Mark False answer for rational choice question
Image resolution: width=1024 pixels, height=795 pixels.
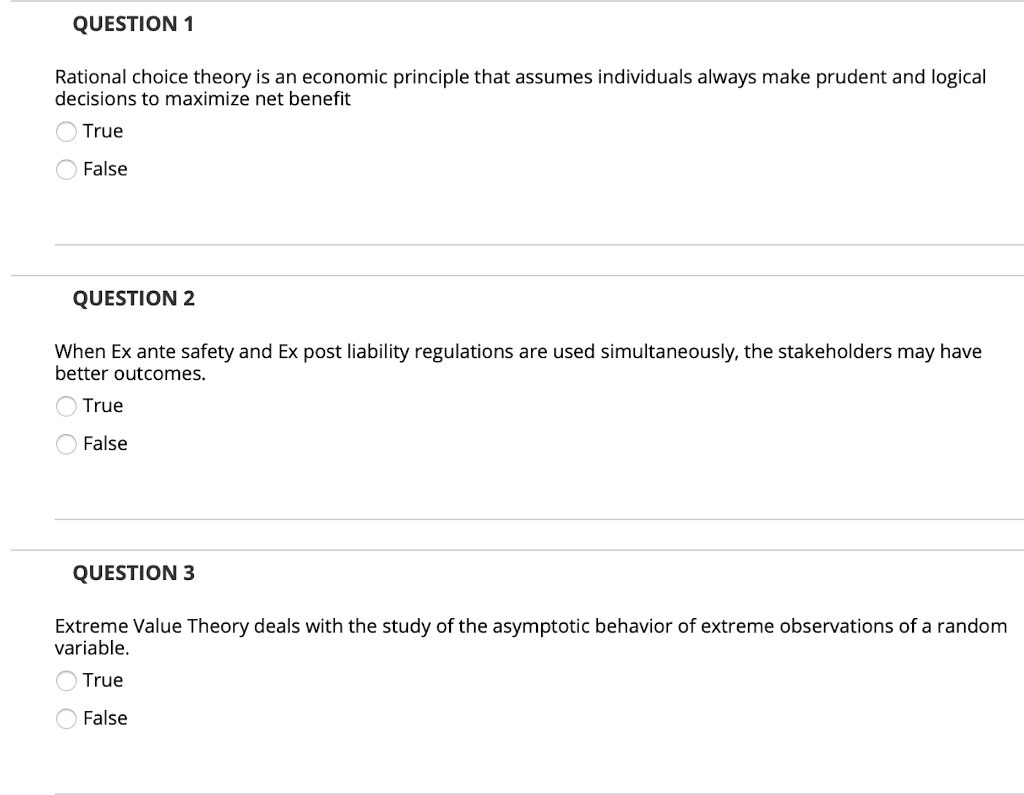(66, 169)
